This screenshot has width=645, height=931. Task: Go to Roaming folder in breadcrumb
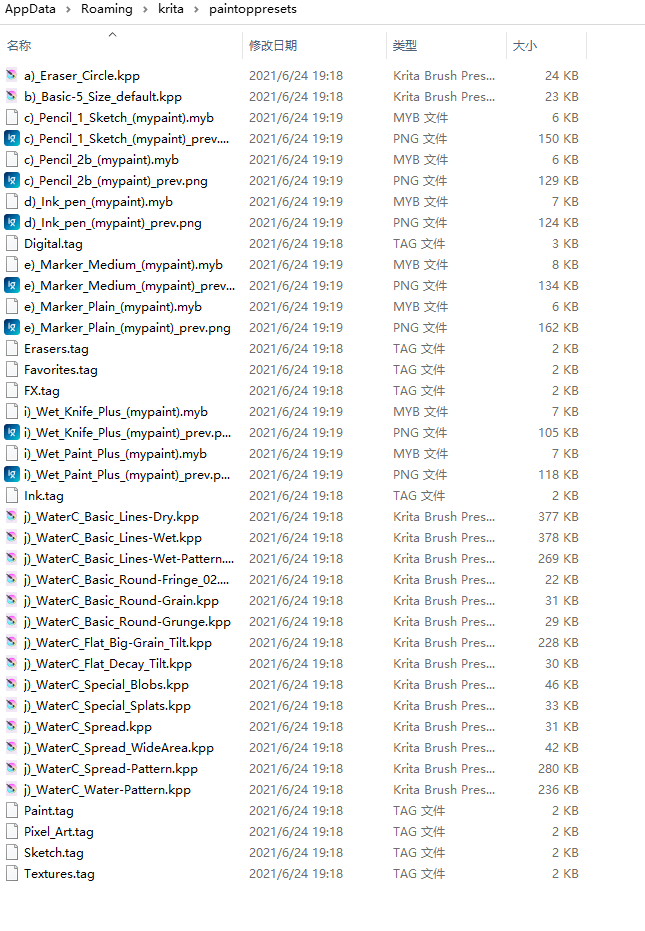(x=107, y=9)
